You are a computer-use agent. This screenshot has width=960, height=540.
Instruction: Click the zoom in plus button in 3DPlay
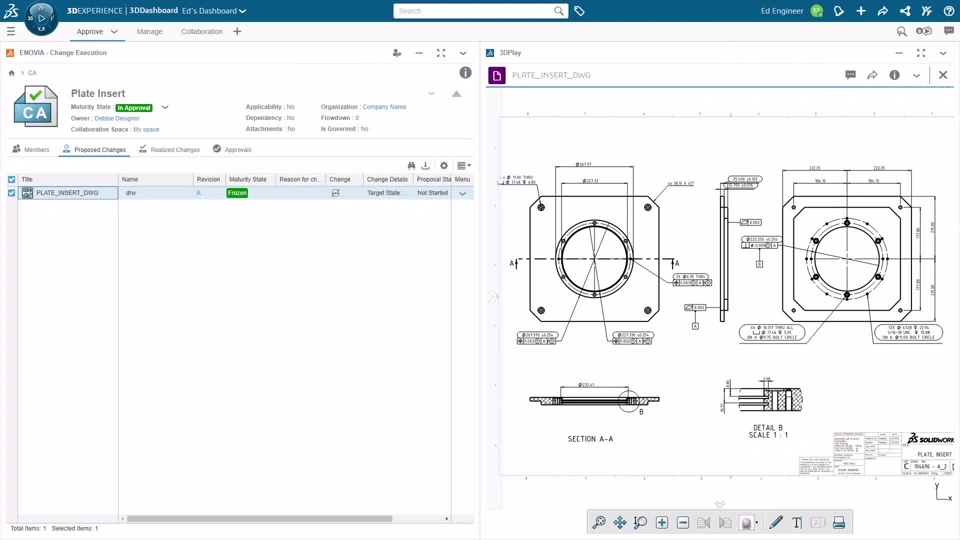click(x=662, y=522)
